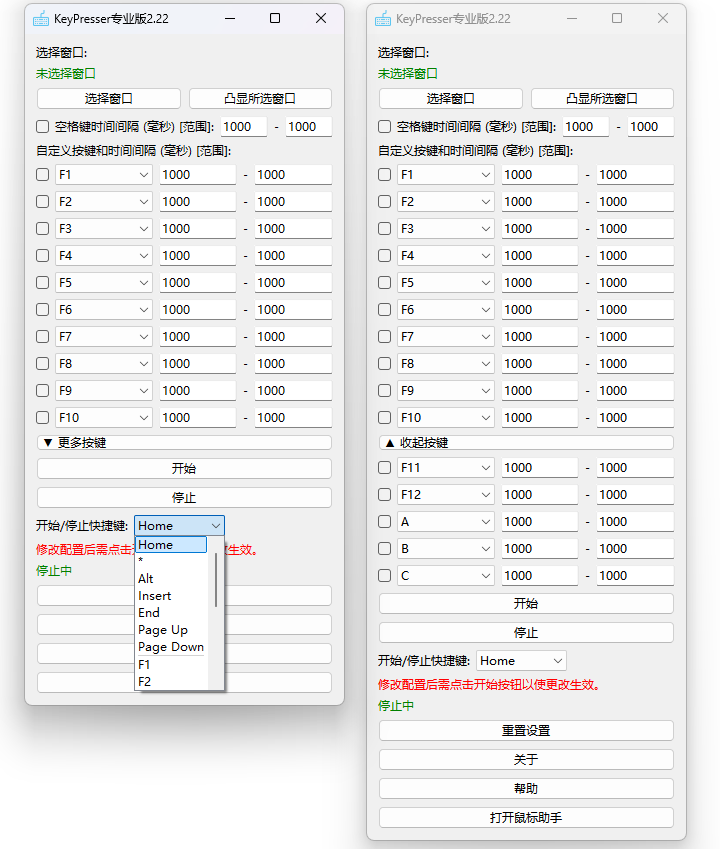Click the 打开鼠标助手 button
Viewport: 720px width, 849px height.
(526, 818)
